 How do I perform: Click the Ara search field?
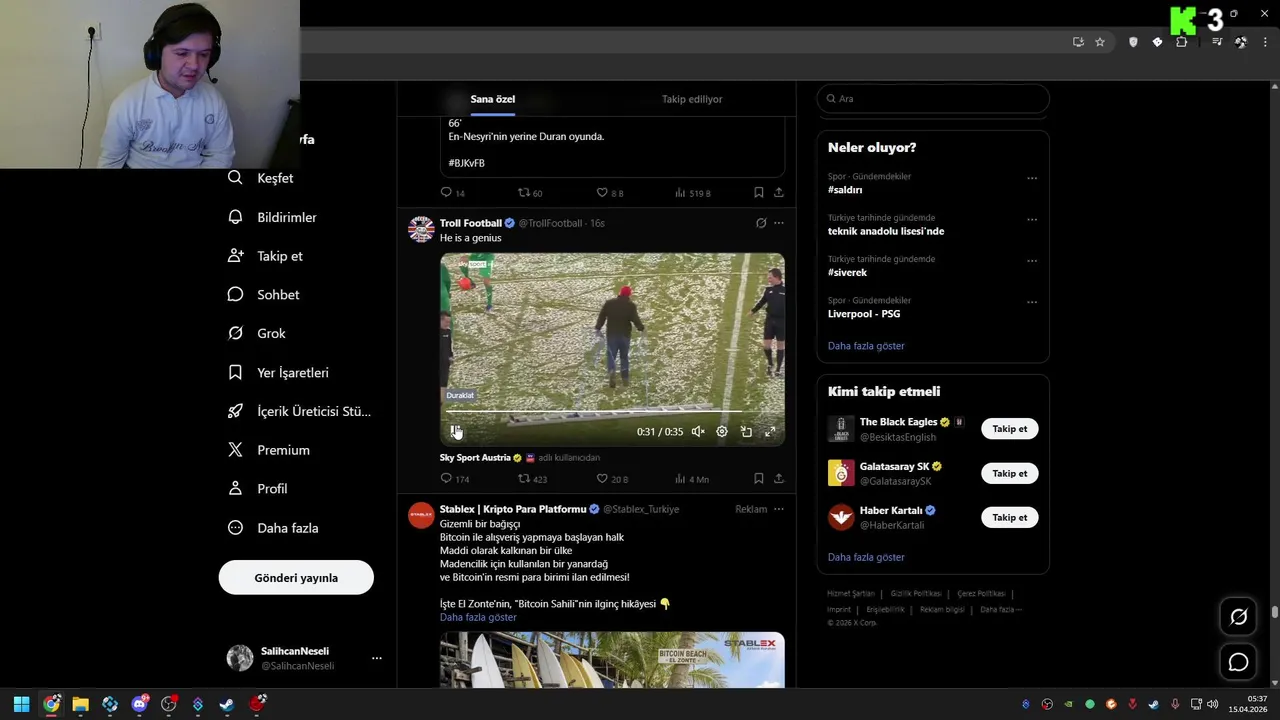[933, 98]
